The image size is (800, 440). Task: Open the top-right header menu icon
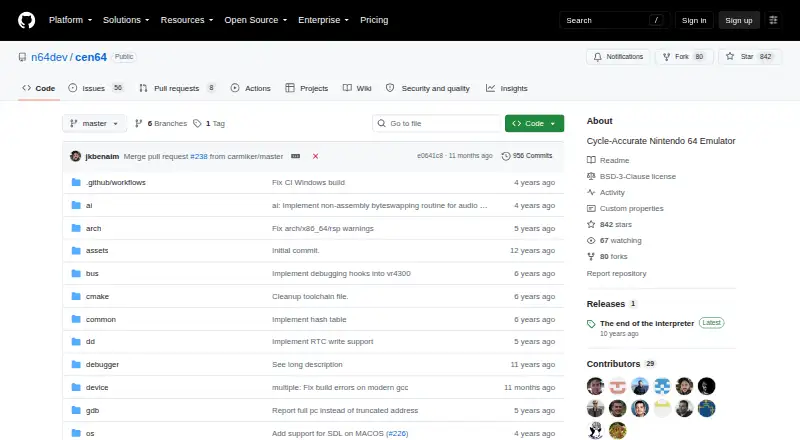tap(773, 20)
